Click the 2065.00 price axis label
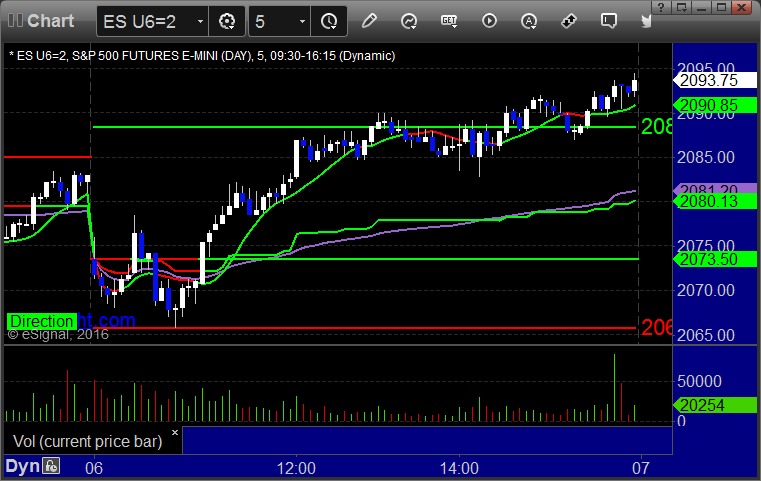The width and height of the screenshot is (761, 481). 706,335
